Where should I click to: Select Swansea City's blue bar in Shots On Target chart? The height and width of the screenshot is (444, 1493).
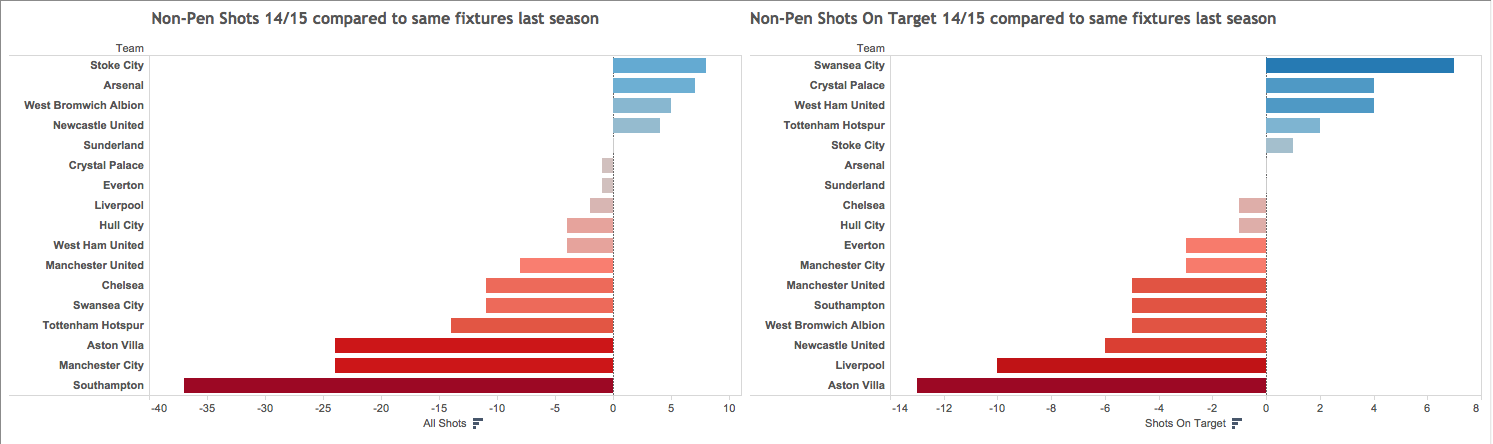click(1359, 65)
